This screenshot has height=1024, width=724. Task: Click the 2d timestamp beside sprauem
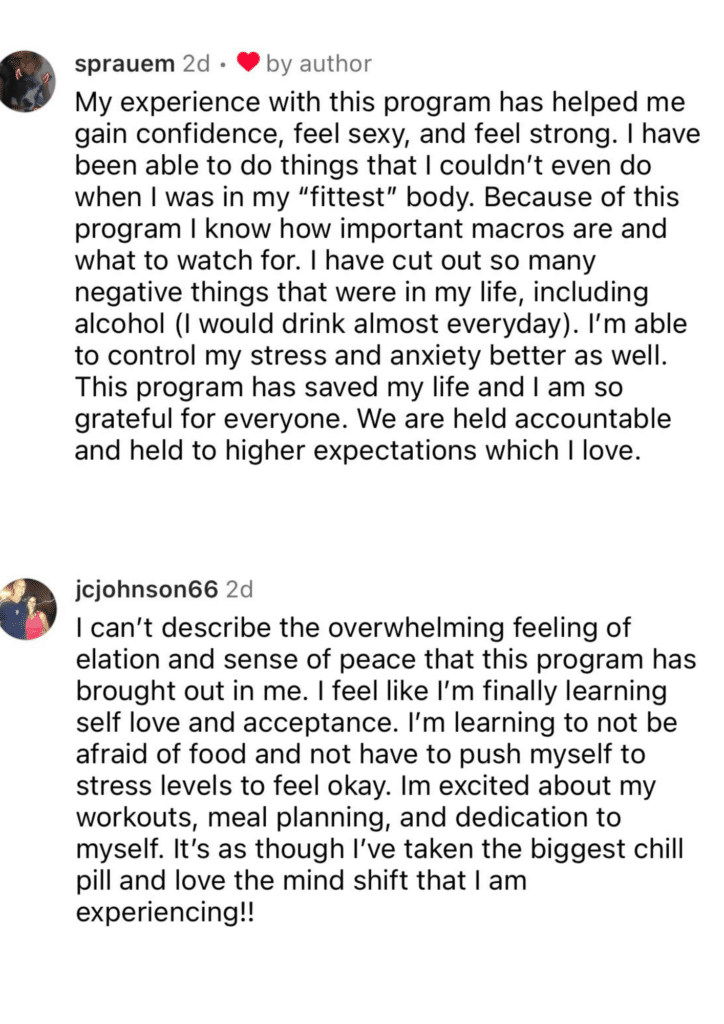196,63
